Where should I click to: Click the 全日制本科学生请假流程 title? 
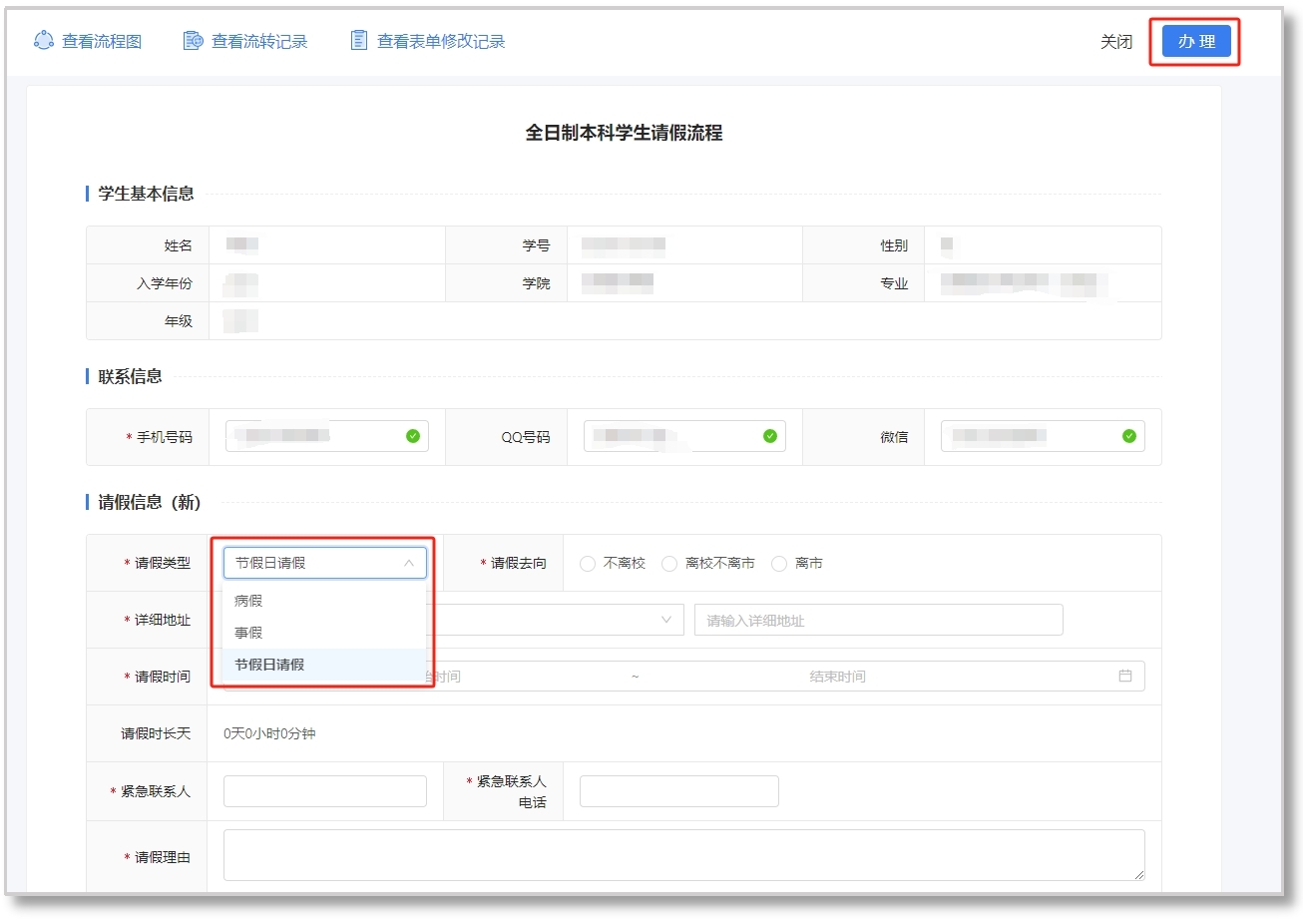625,133
